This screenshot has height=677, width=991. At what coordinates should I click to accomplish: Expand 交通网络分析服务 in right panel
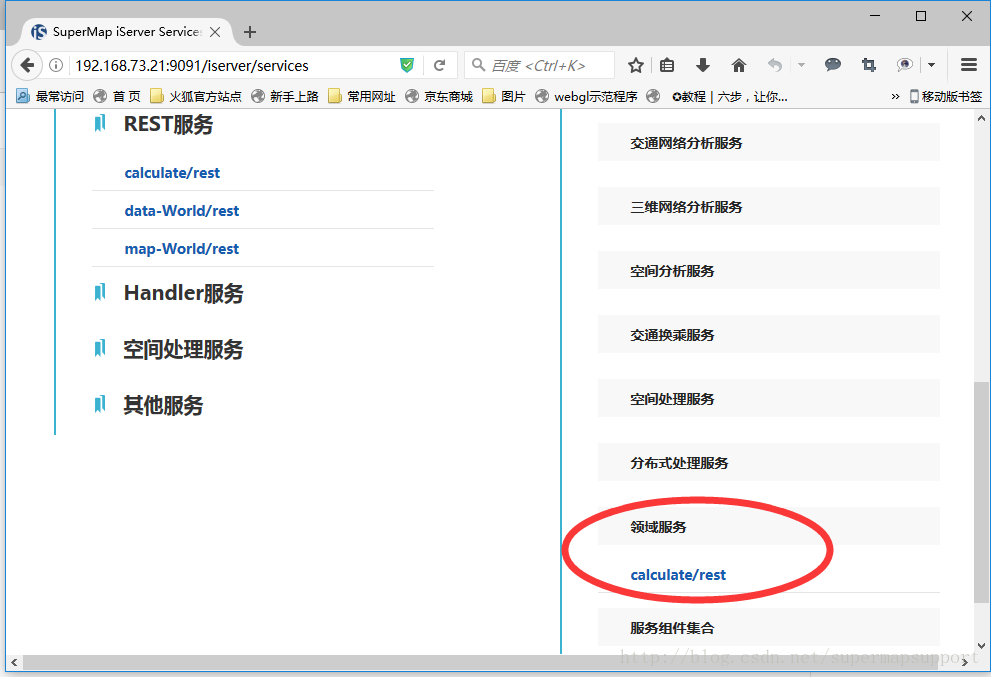coord(769,143)
